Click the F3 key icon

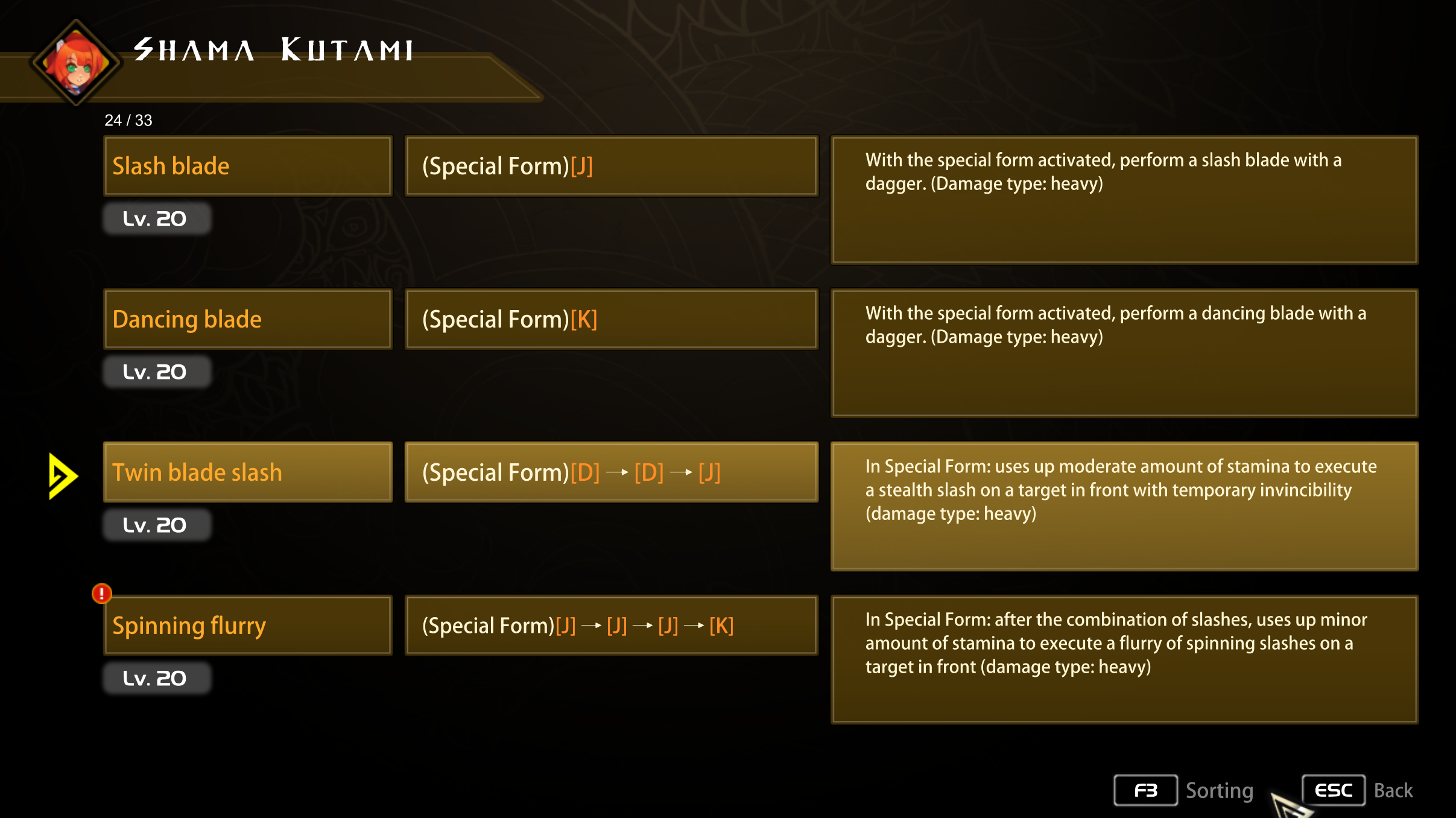point(1145,790)
